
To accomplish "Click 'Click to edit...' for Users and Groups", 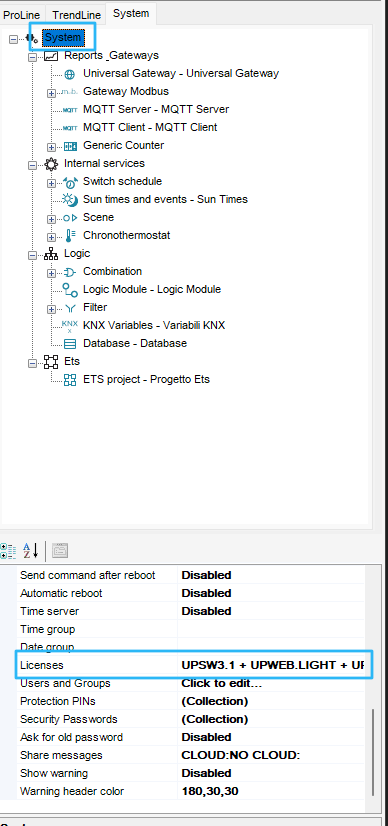I will pos(222,683).
